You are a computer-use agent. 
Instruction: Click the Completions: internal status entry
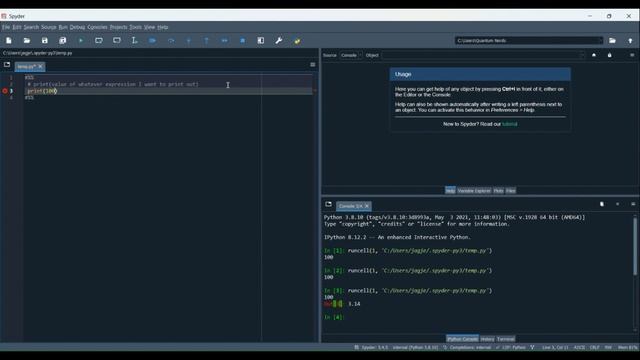467,347
